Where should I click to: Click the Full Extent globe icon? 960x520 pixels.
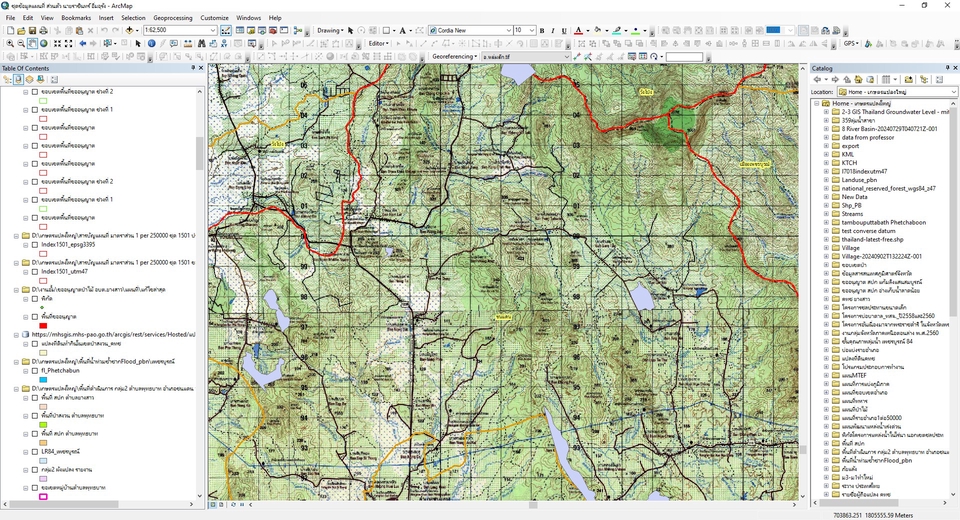(x=45, y=44)
